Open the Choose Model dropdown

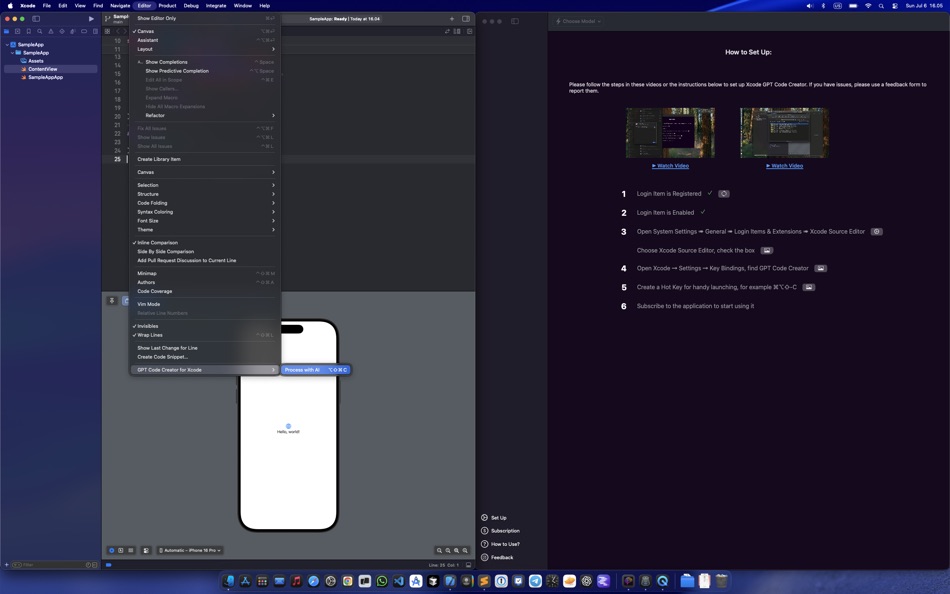point(578,21)
